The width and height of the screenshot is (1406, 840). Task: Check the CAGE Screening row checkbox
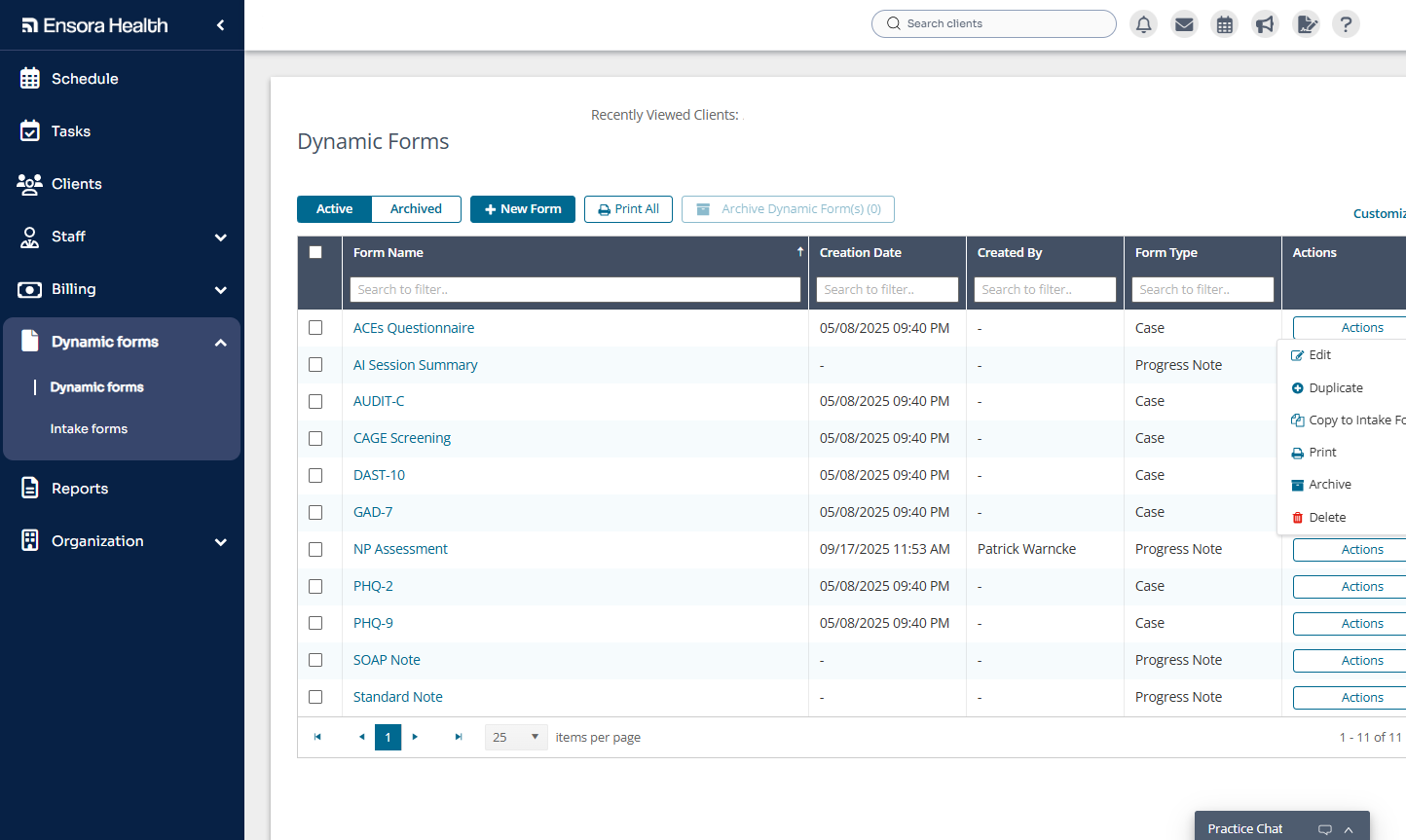315,438
